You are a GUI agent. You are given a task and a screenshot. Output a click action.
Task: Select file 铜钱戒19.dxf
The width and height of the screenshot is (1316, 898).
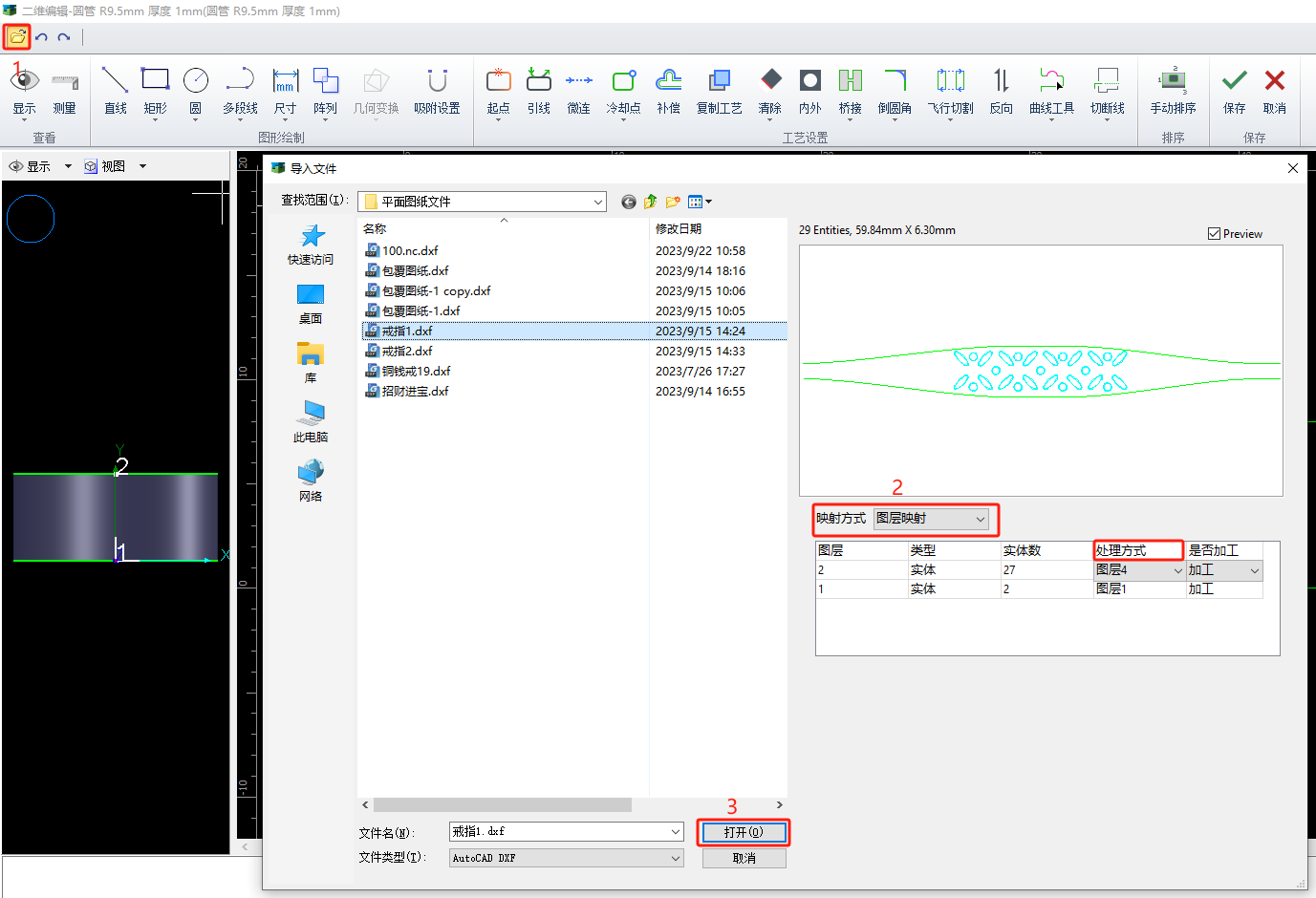click(416, 372)
